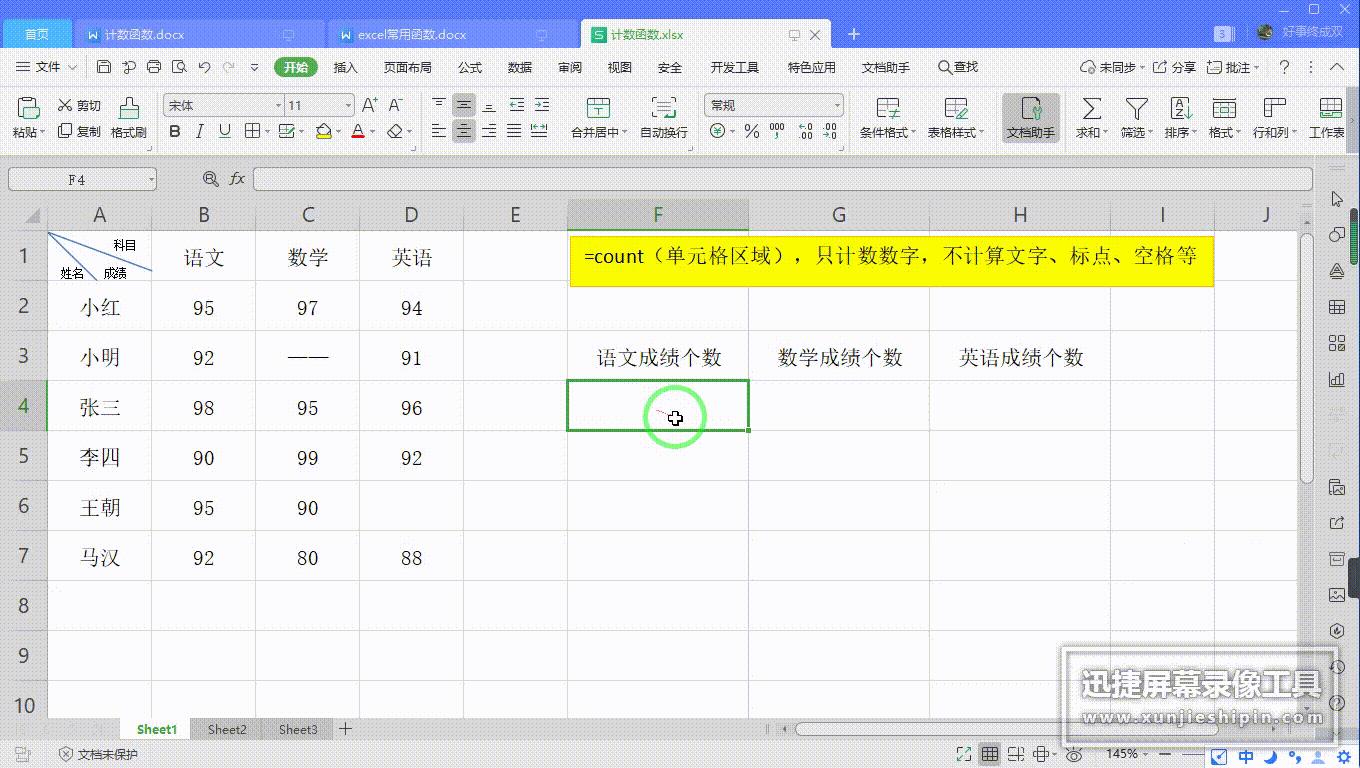Open the red font color A swatch
Viewport: 1360px width, 768px height.
(358, 131)
